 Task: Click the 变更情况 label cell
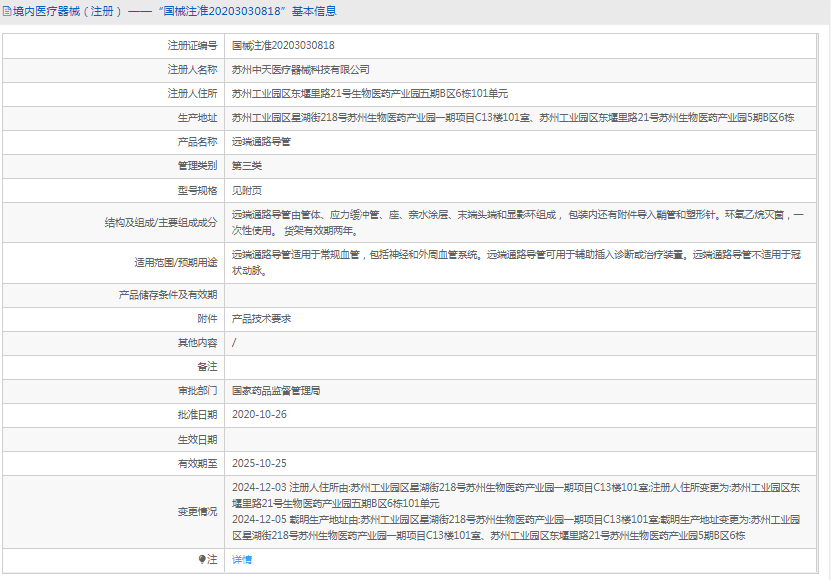point(113,512)
